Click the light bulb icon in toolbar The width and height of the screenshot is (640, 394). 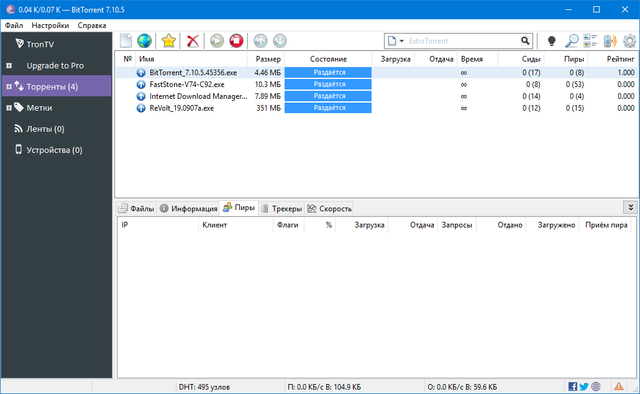click(551, 41)
